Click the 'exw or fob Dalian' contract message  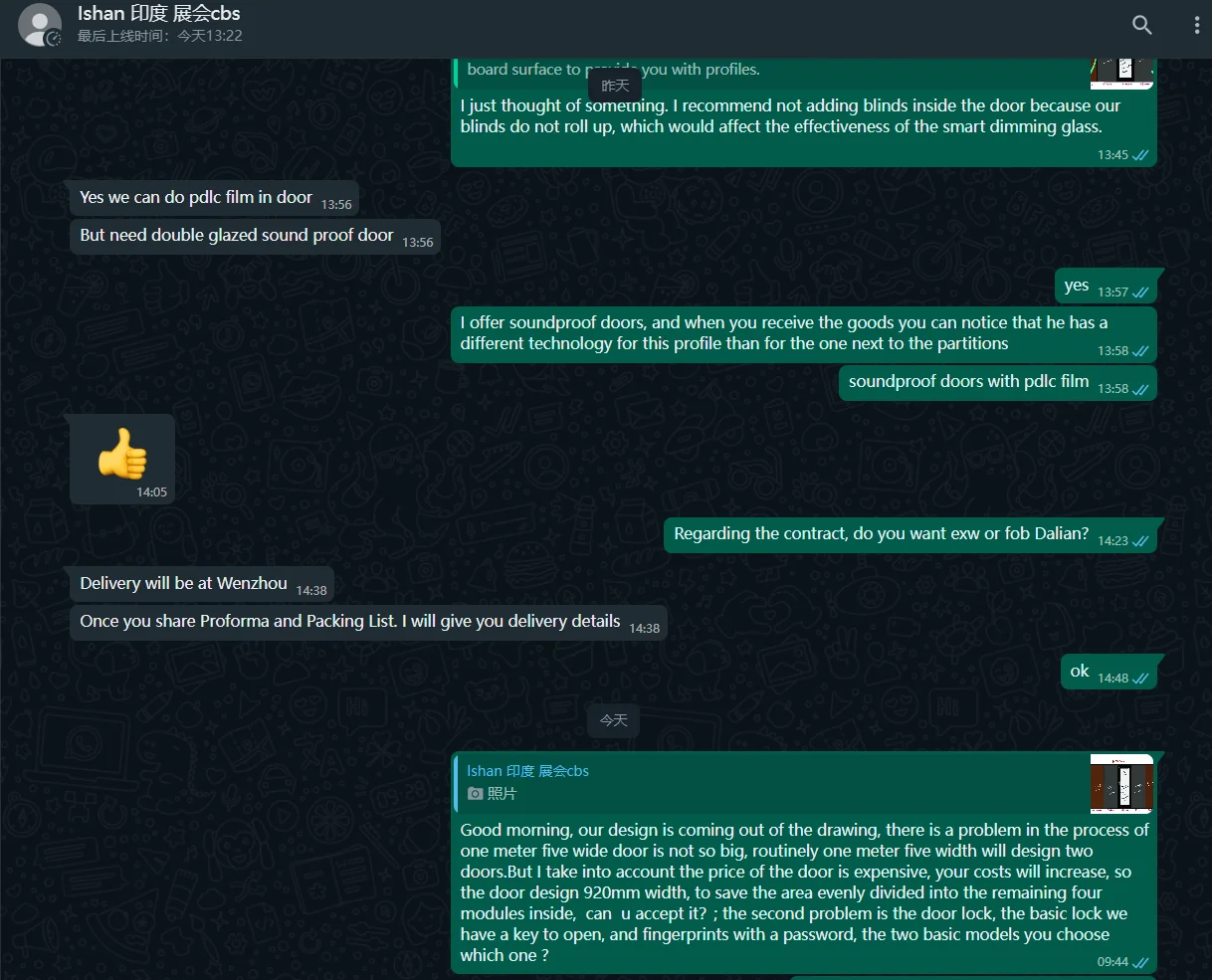910,535
